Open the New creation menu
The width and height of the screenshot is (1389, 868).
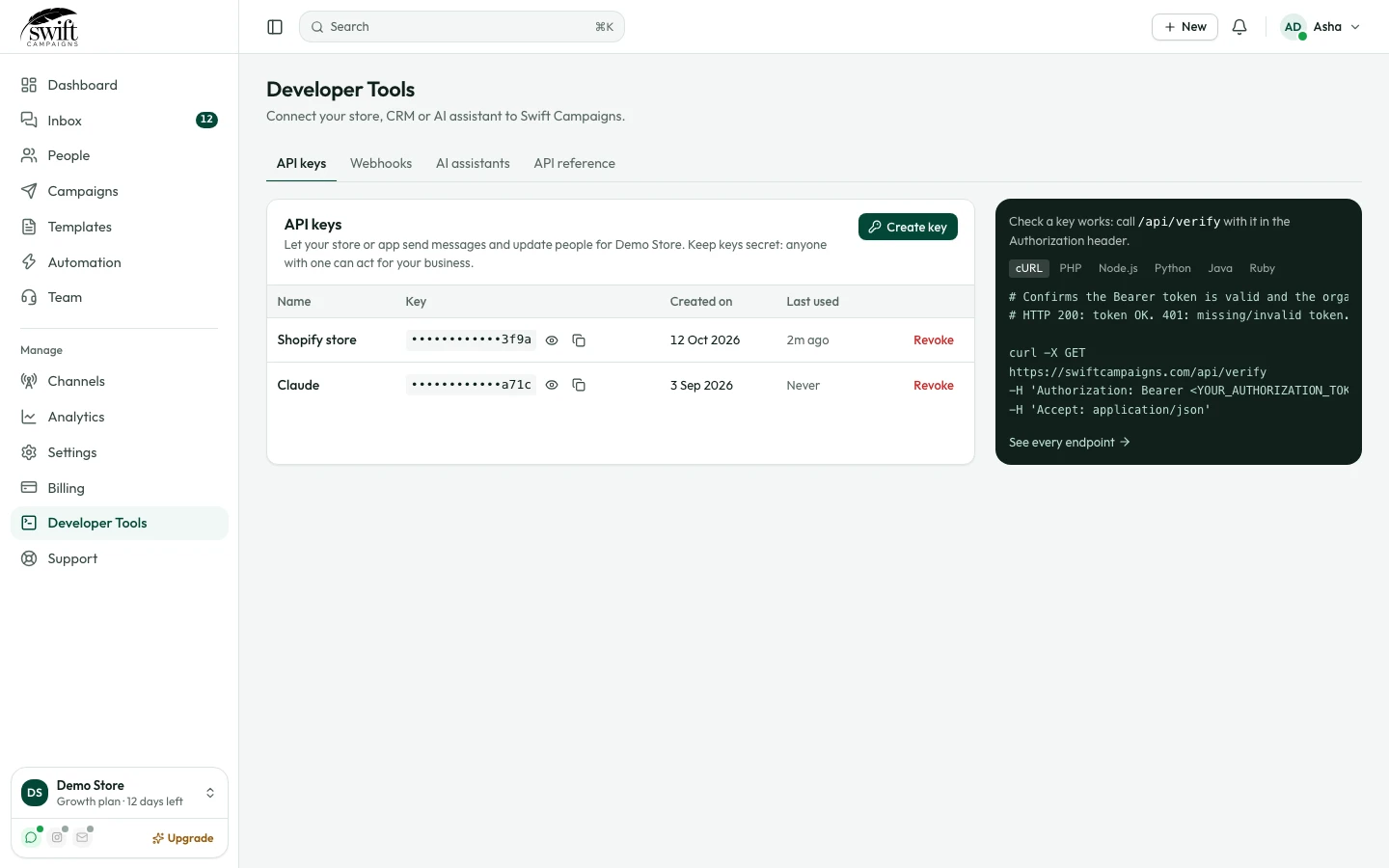tap(1185, 27)
